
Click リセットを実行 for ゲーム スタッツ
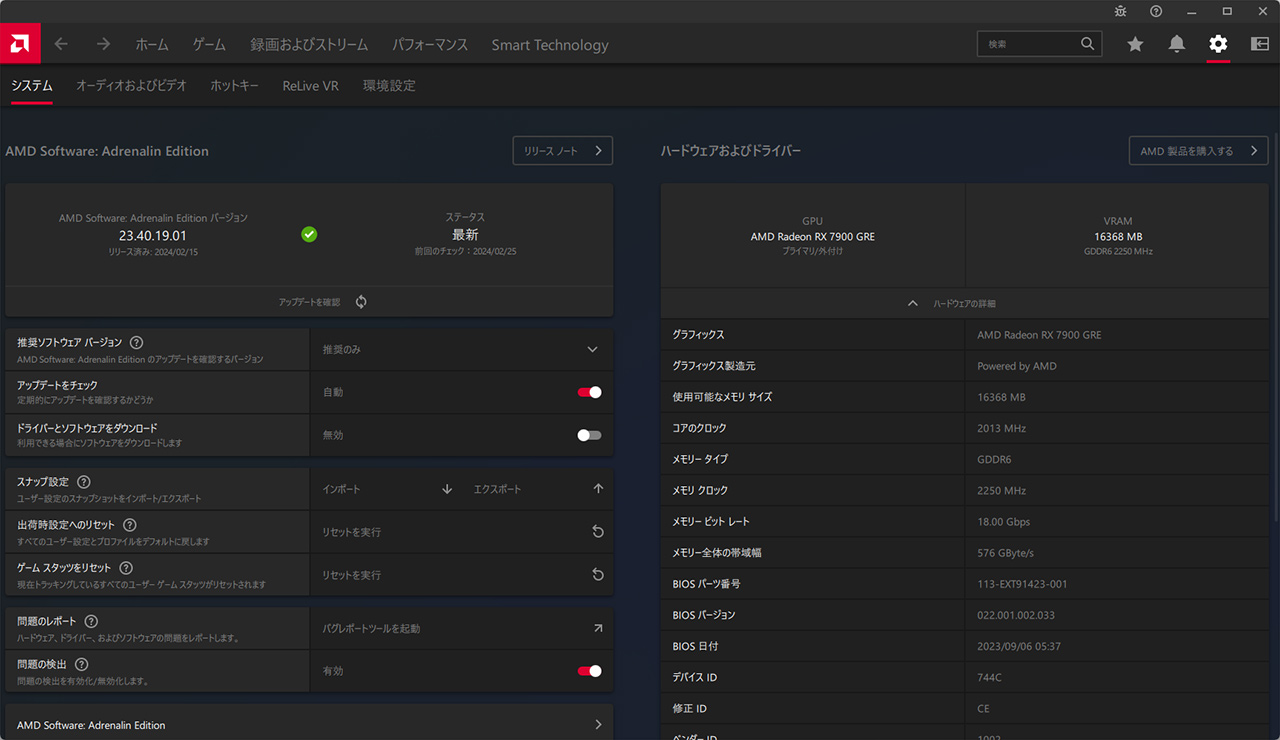pyautogui.click(x=351, y=575)
